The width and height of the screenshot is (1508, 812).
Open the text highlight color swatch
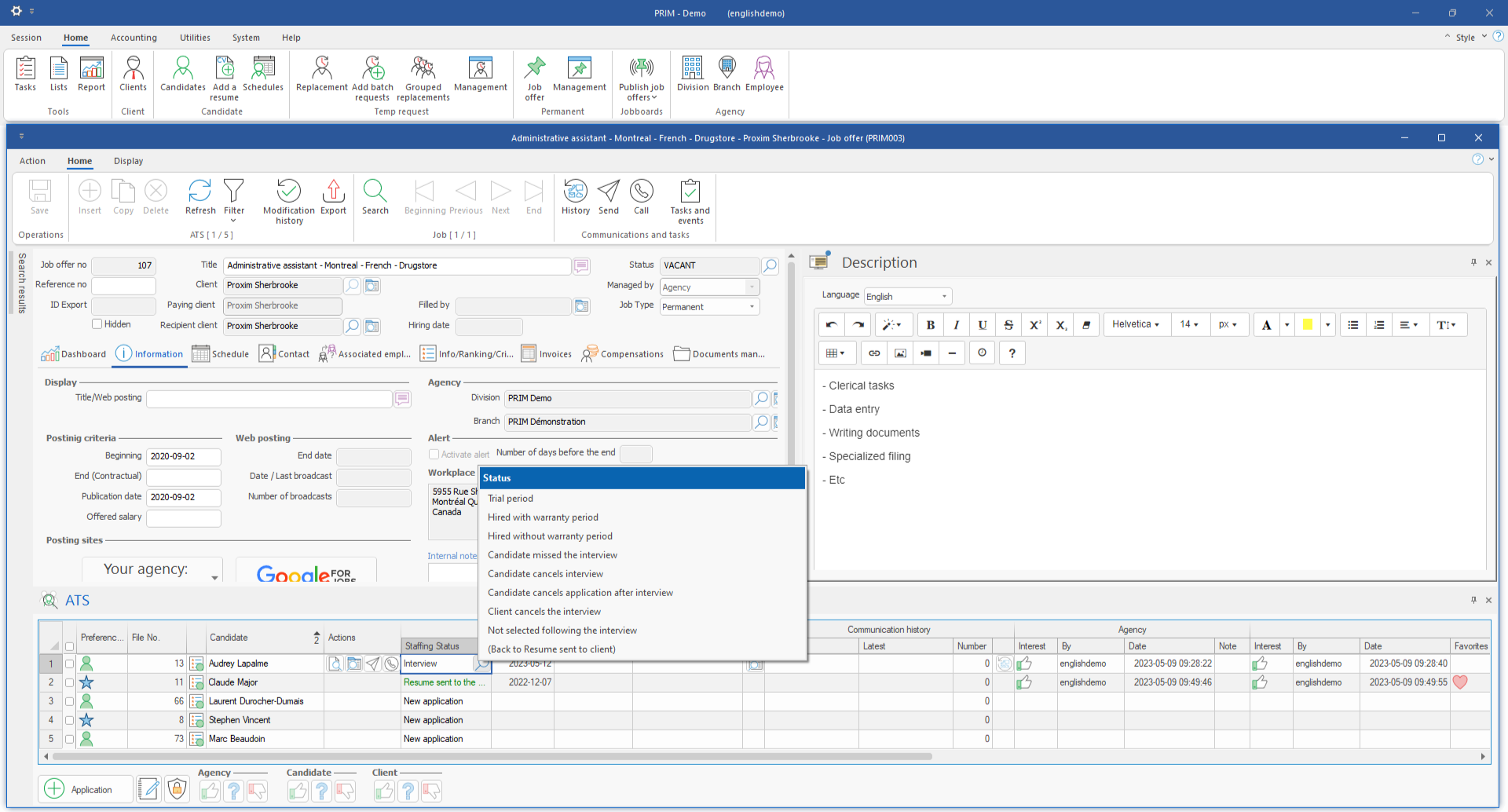point(1308,324)
